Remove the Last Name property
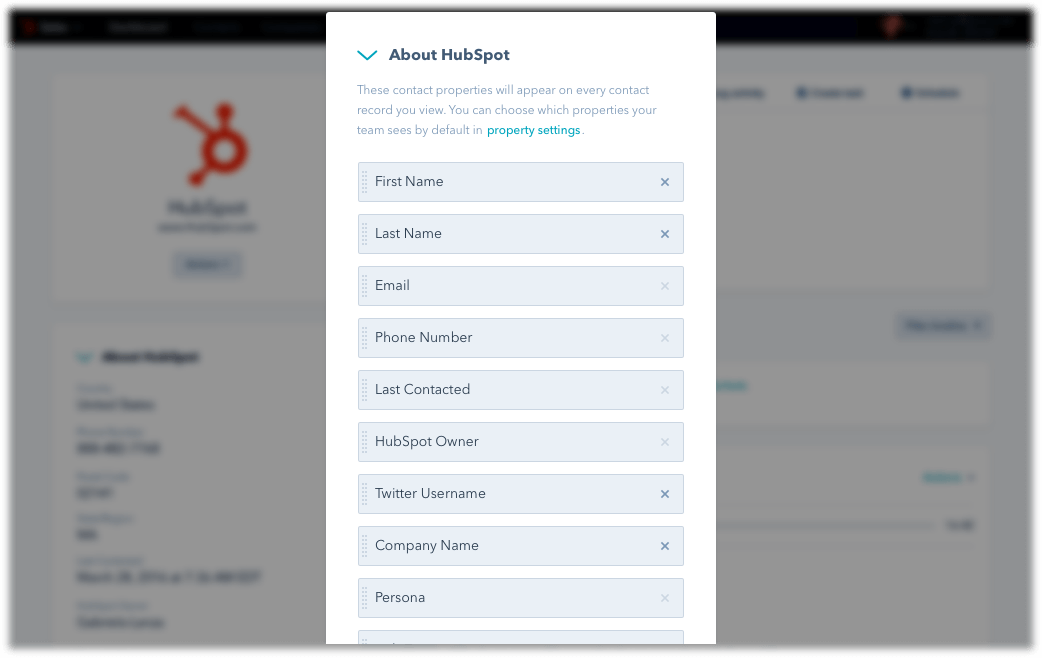The height and width of the screenshot is (658, 1042). [x=664, y=234]
